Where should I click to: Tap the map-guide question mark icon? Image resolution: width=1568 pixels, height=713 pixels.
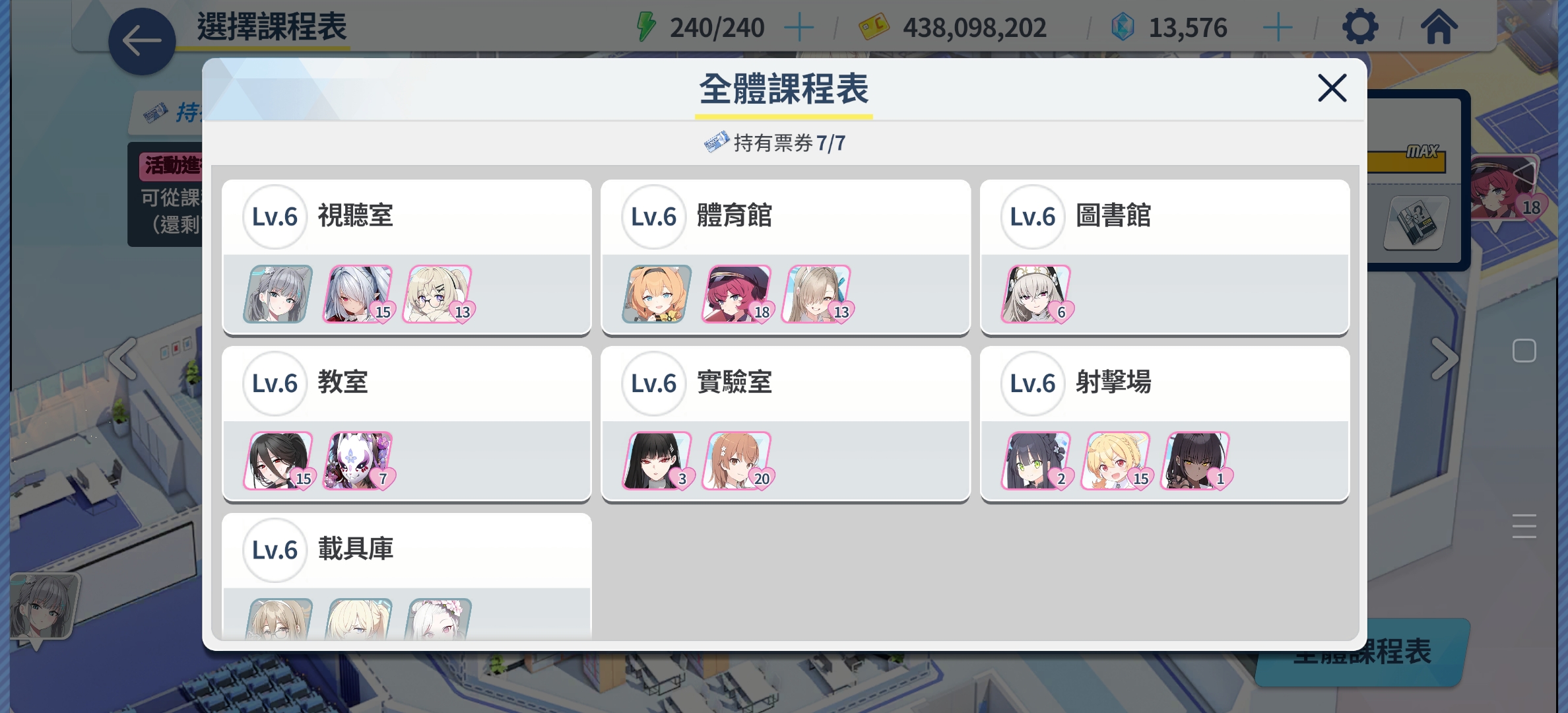pyautogui.click(x=1416, y=223)
